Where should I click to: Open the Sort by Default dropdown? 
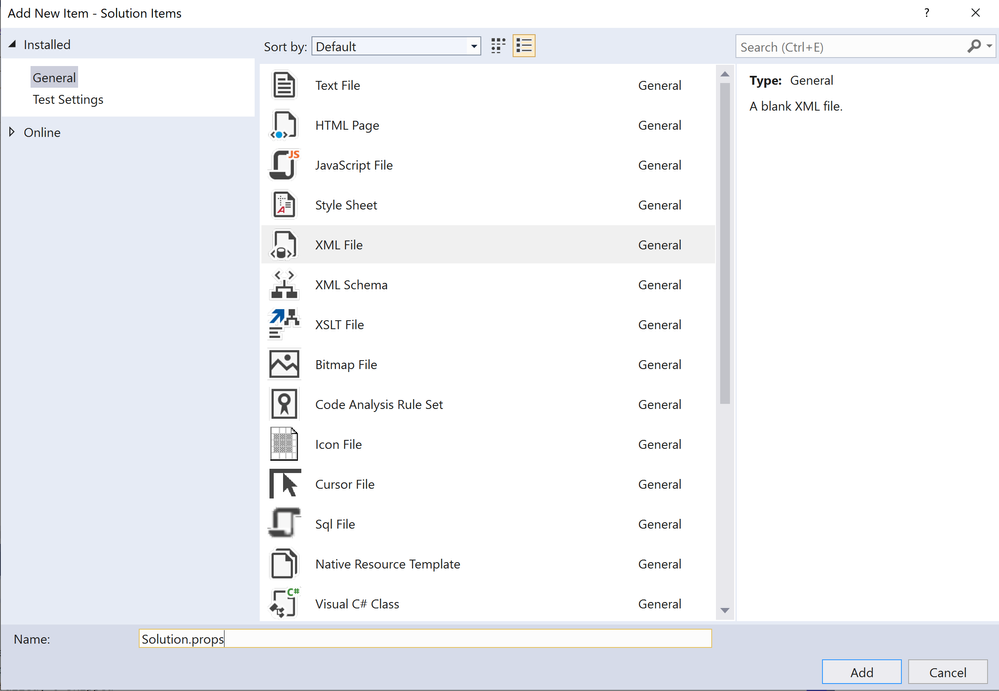396,46
